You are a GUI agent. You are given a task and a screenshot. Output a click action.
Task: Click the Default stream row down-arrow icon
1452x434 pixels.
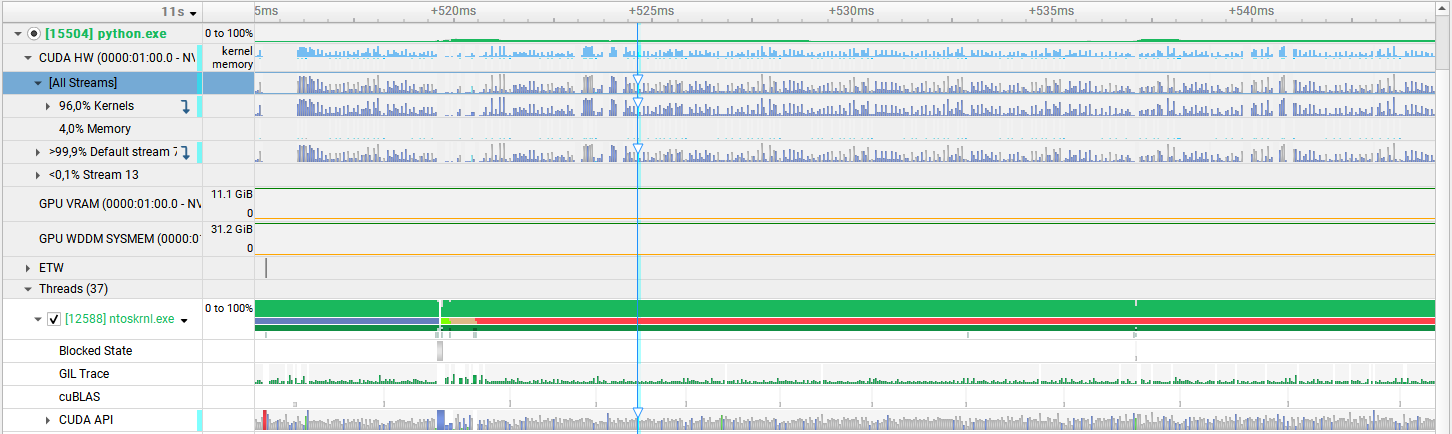tap(185, 152)
